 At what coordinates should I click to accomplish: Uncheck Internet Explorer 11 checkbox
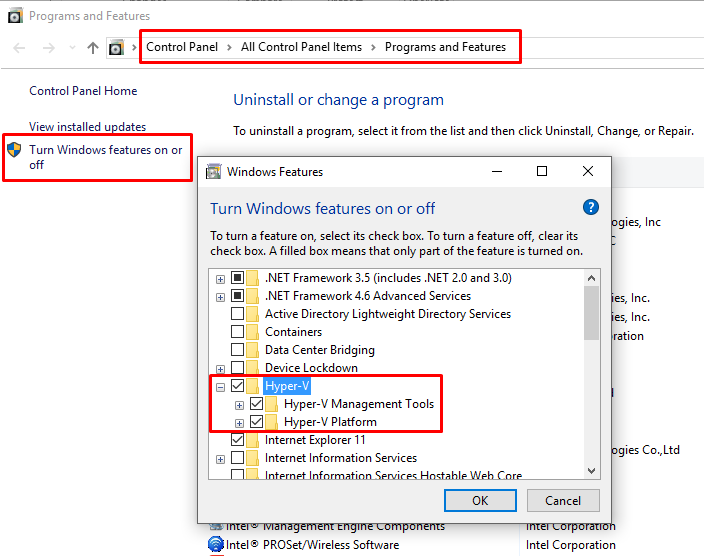tap(238, 439)
